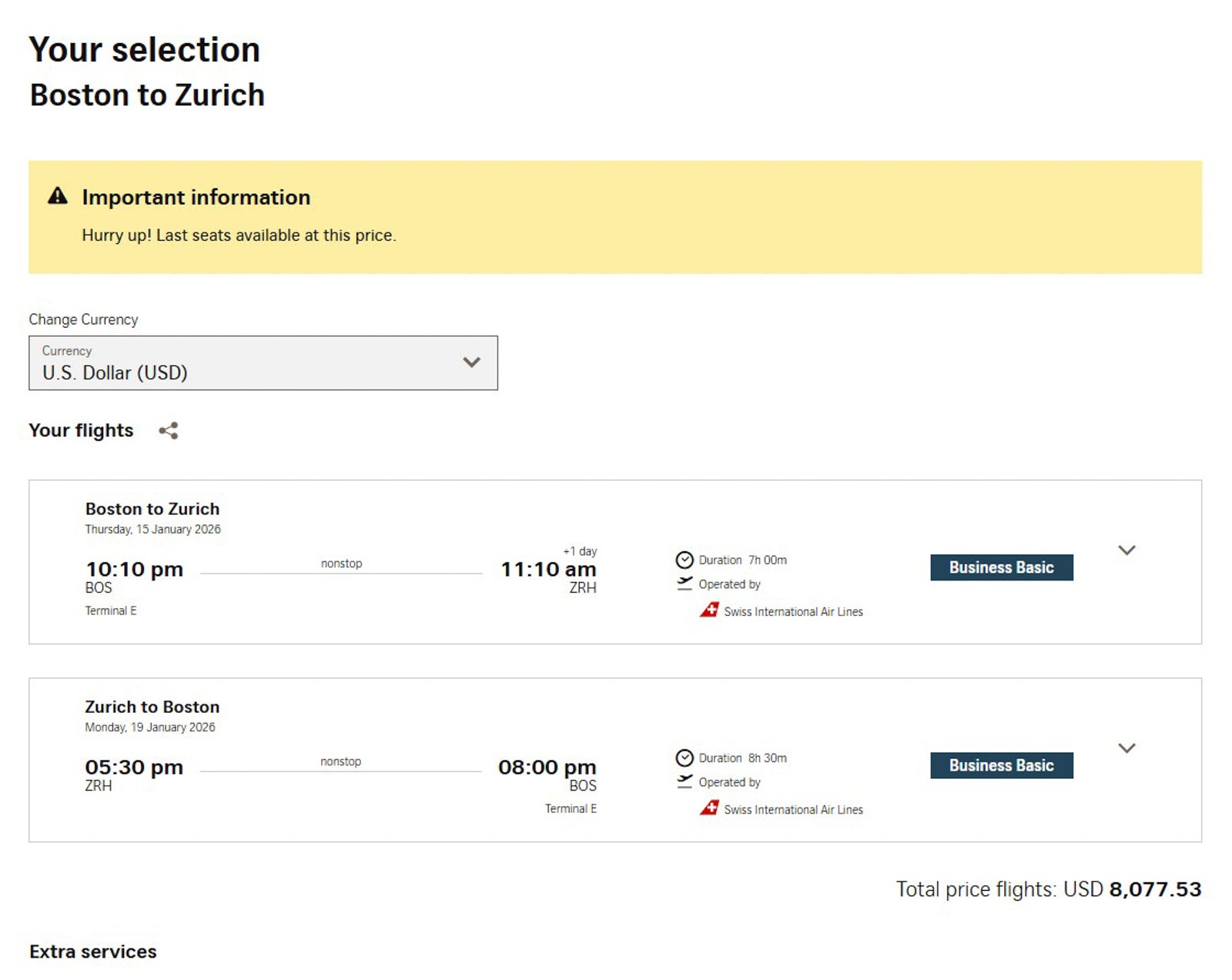Click the Extra services heading
The height and width of the screenshot is (980, 1232).
click(x=93, y=952)
